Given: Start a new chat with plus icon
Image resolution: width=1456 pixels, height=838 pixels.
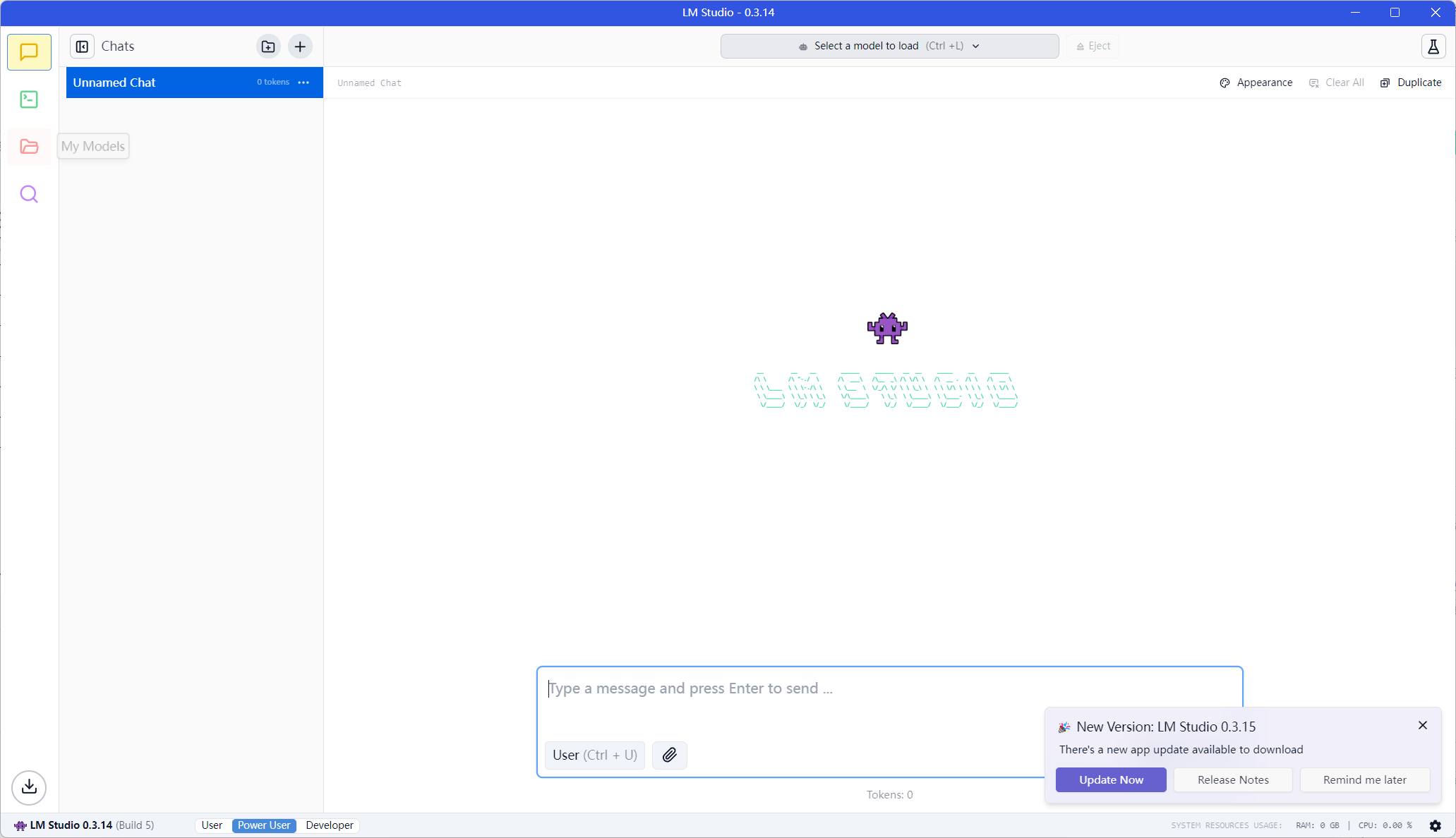Looking at the screenshot, I should tap(300, 47).
